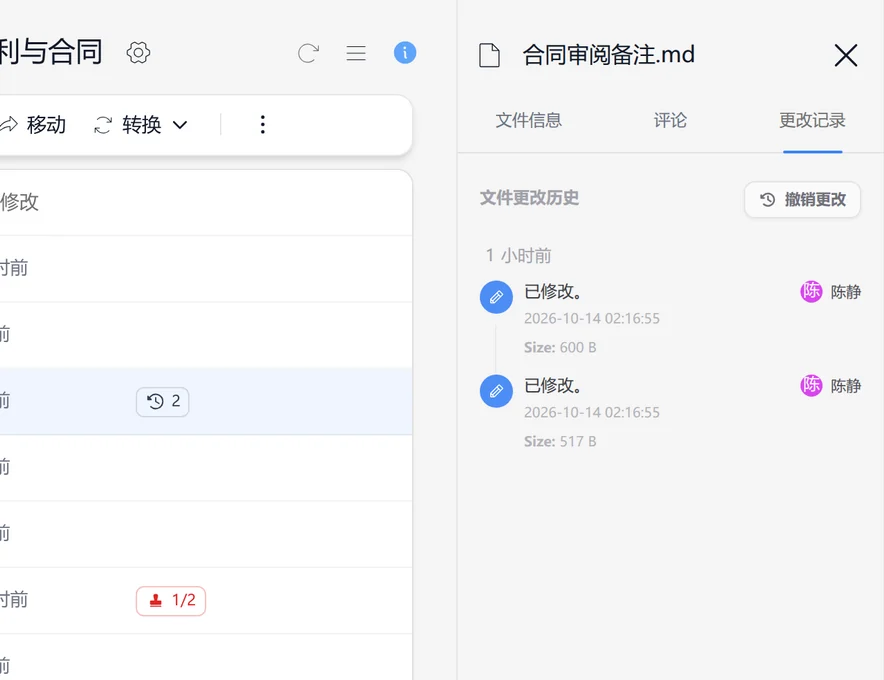Refresh the file list

point(308,53)
